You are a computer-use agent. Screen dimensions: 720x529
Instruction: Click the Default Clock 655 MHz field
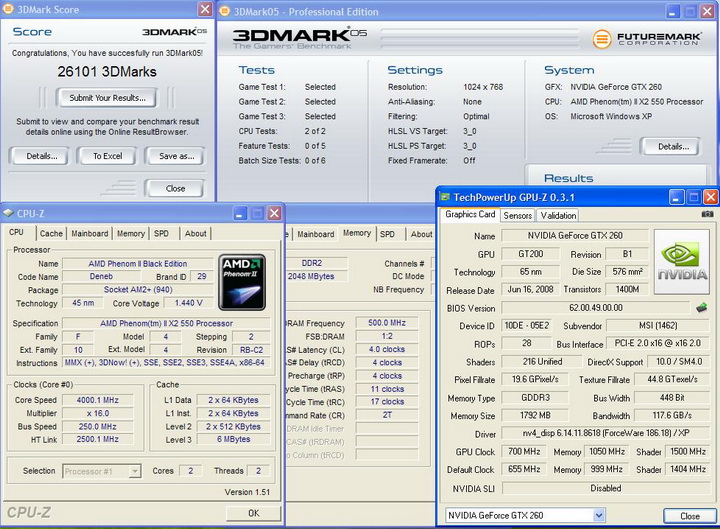[524, 470]
